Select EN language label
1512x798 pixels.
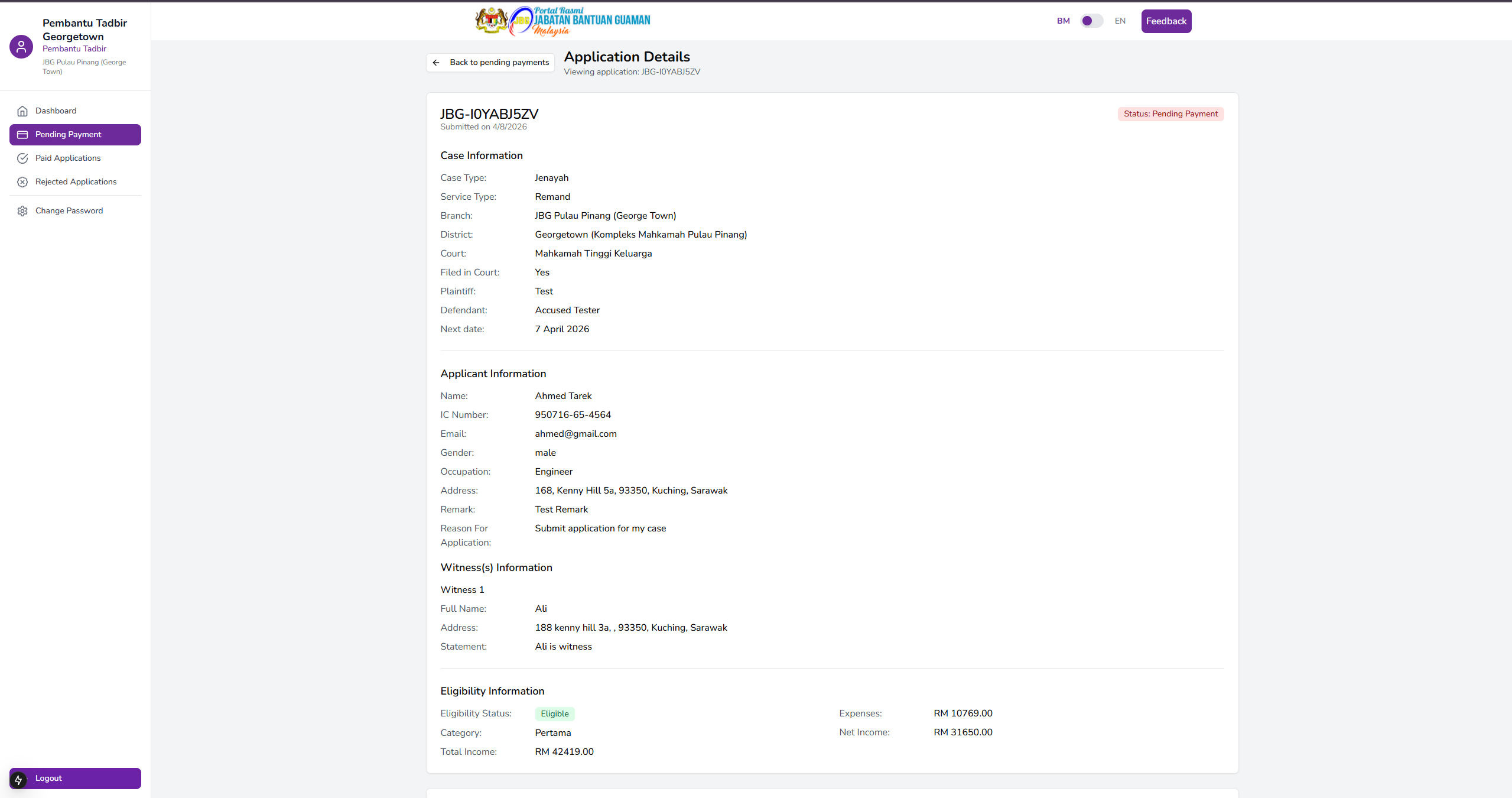1120,21
